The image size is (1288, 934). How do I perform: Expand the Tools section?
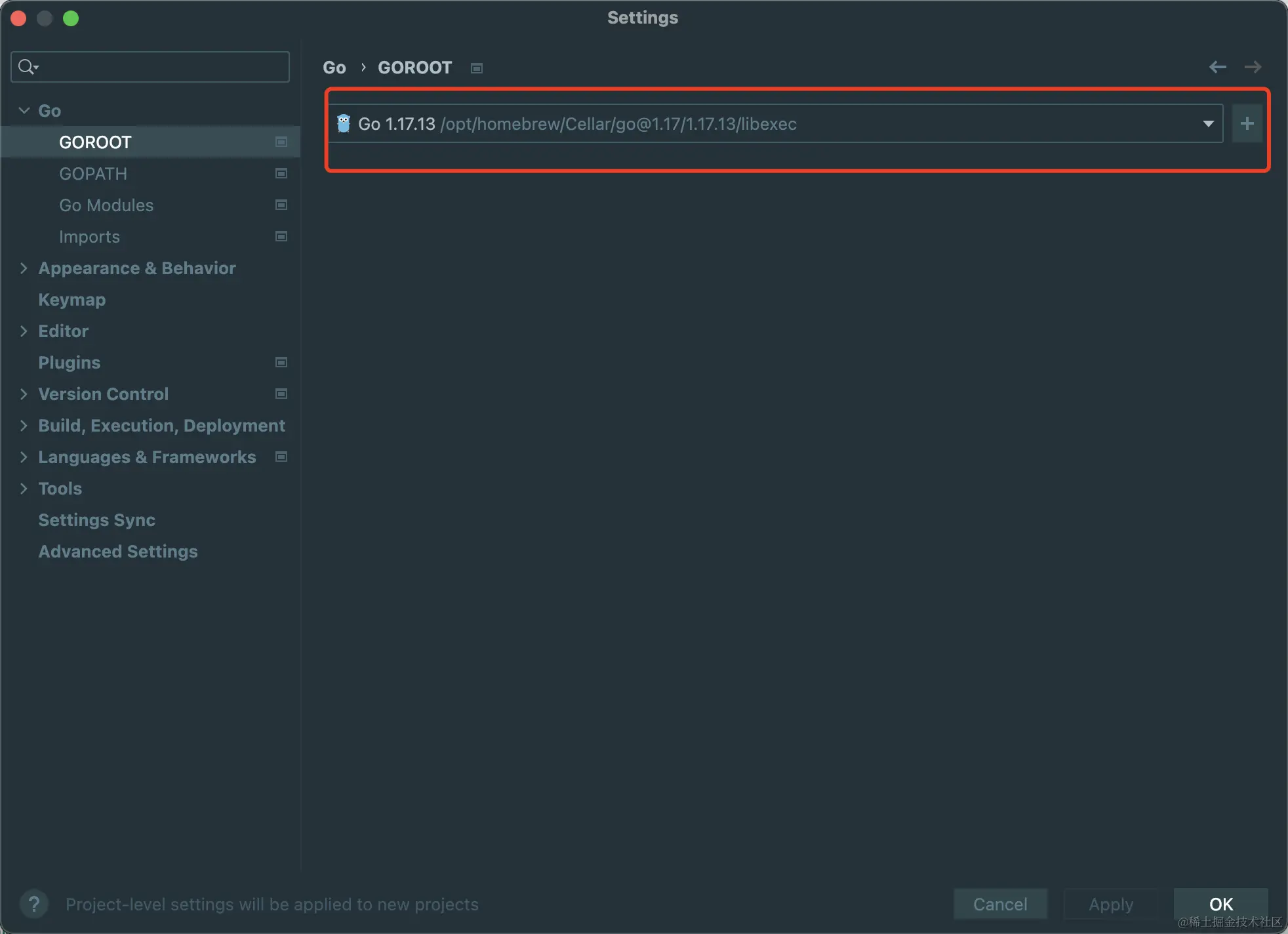[x=24, y=489]
